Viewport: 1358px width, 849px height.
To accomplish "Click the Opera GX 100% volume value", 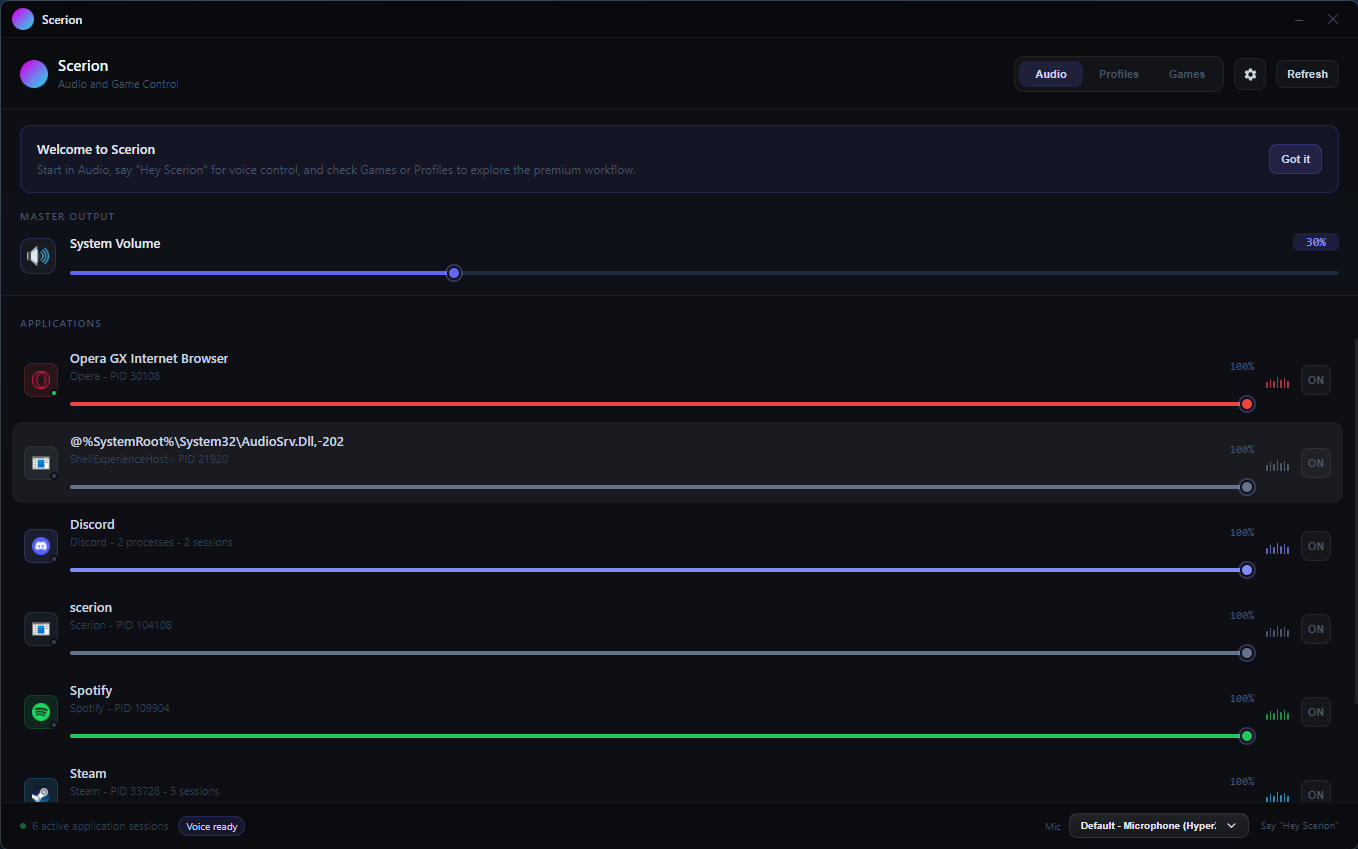I will (1242, 367).
